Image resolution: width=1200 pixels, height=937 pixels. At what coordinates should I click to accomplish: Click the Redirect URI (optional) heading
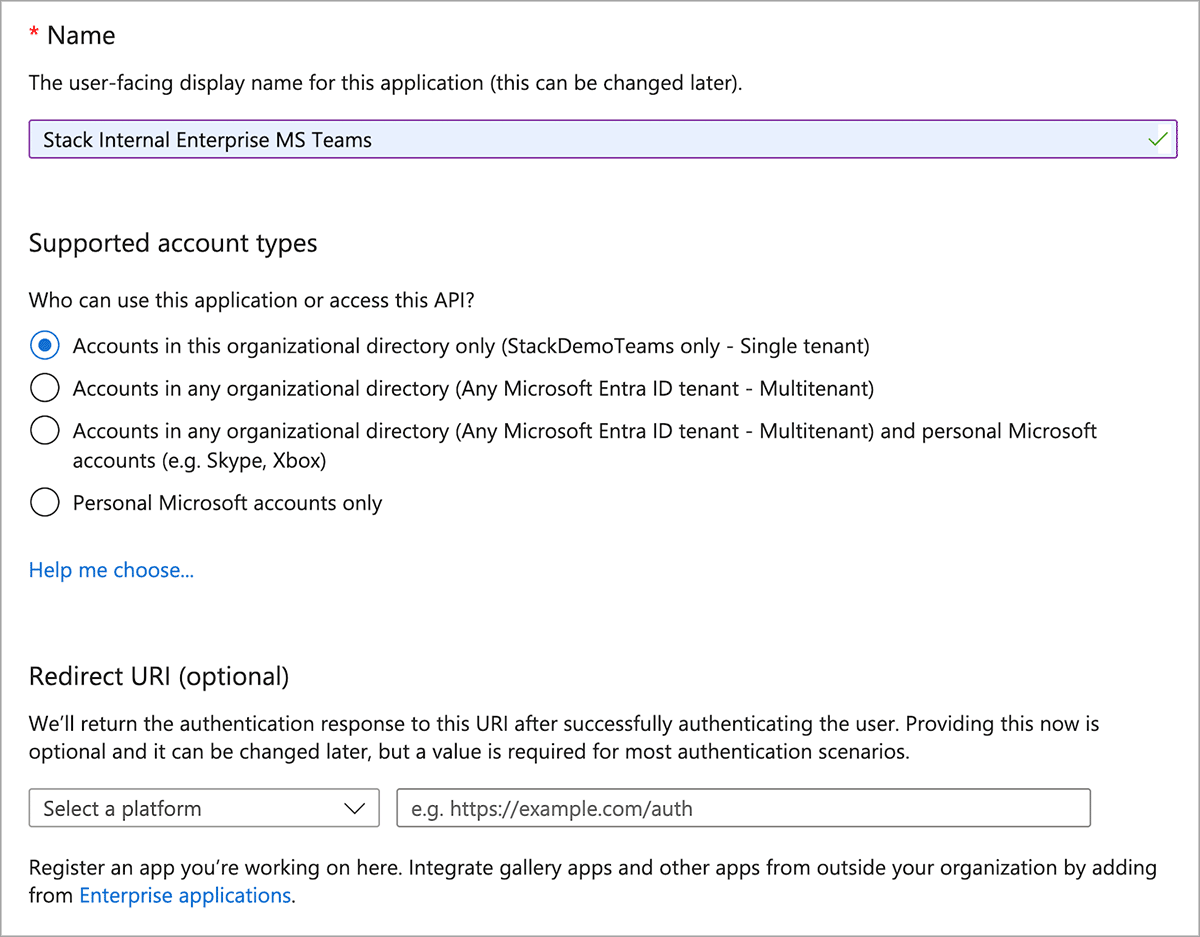[159, 676]
